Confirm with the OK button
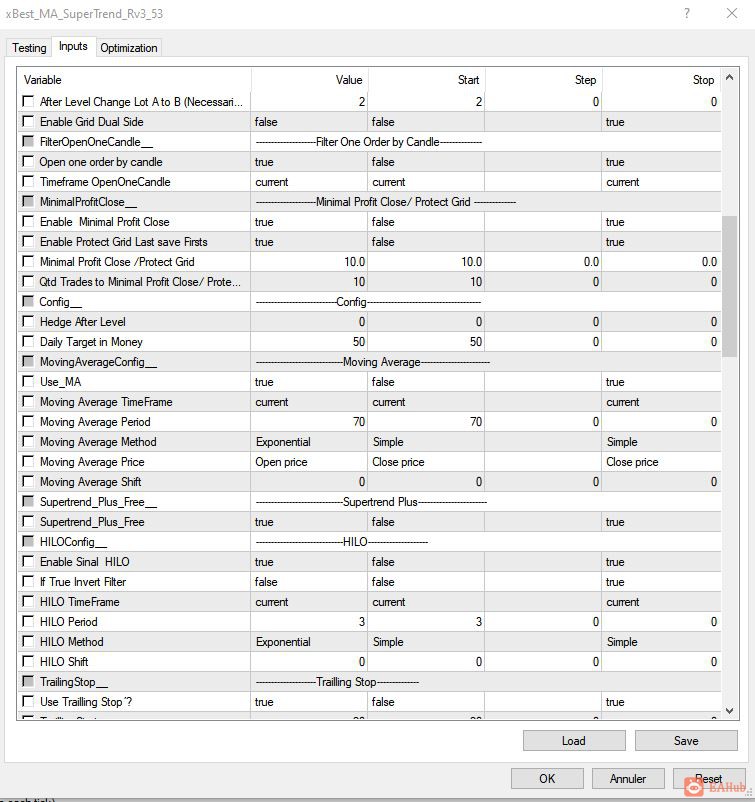This screenshot has height=802, width=755. point(547,778)
